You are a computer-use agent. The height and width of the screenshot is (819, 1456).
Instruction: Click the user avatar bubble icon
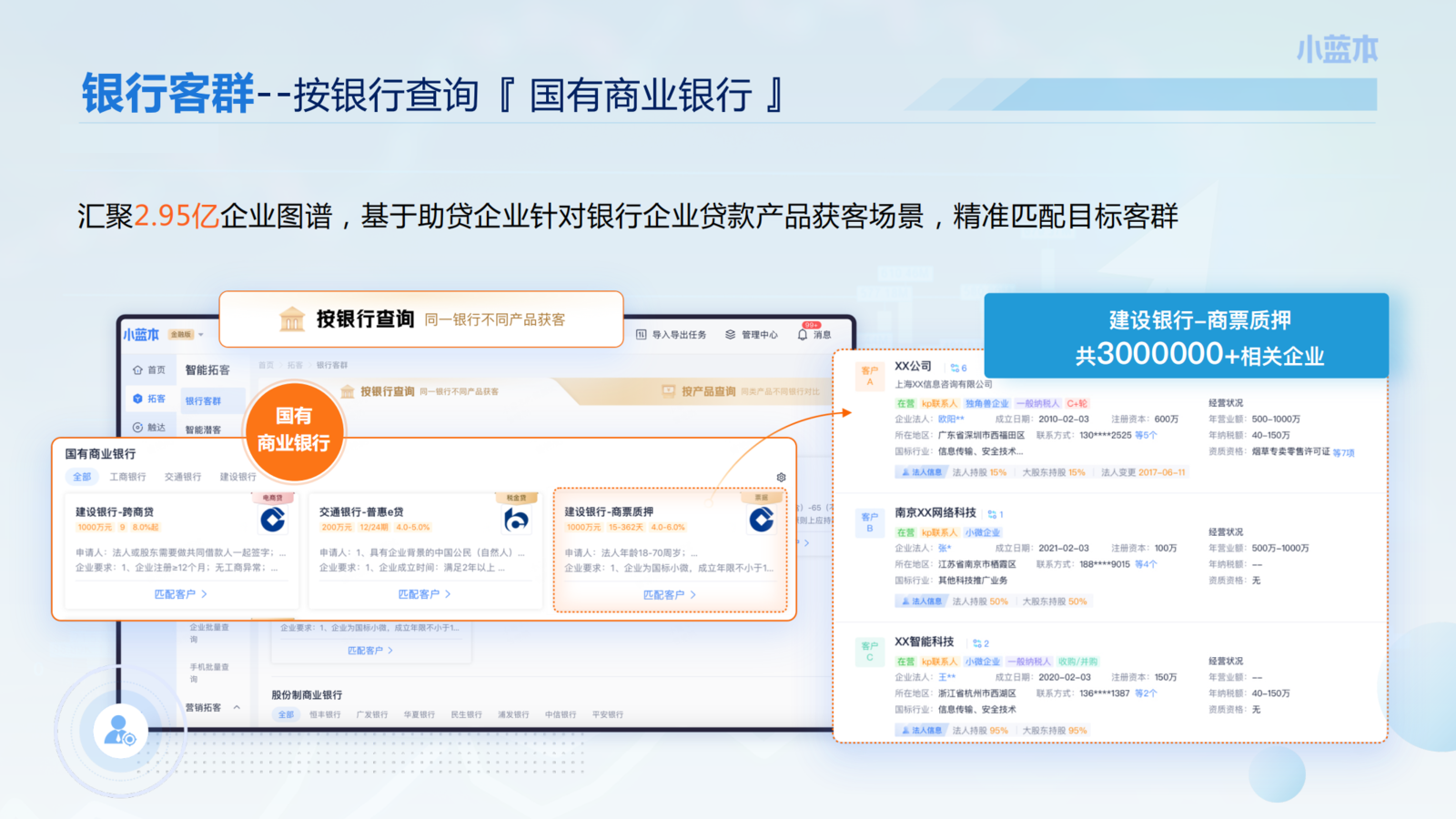(x=119, y=731)
